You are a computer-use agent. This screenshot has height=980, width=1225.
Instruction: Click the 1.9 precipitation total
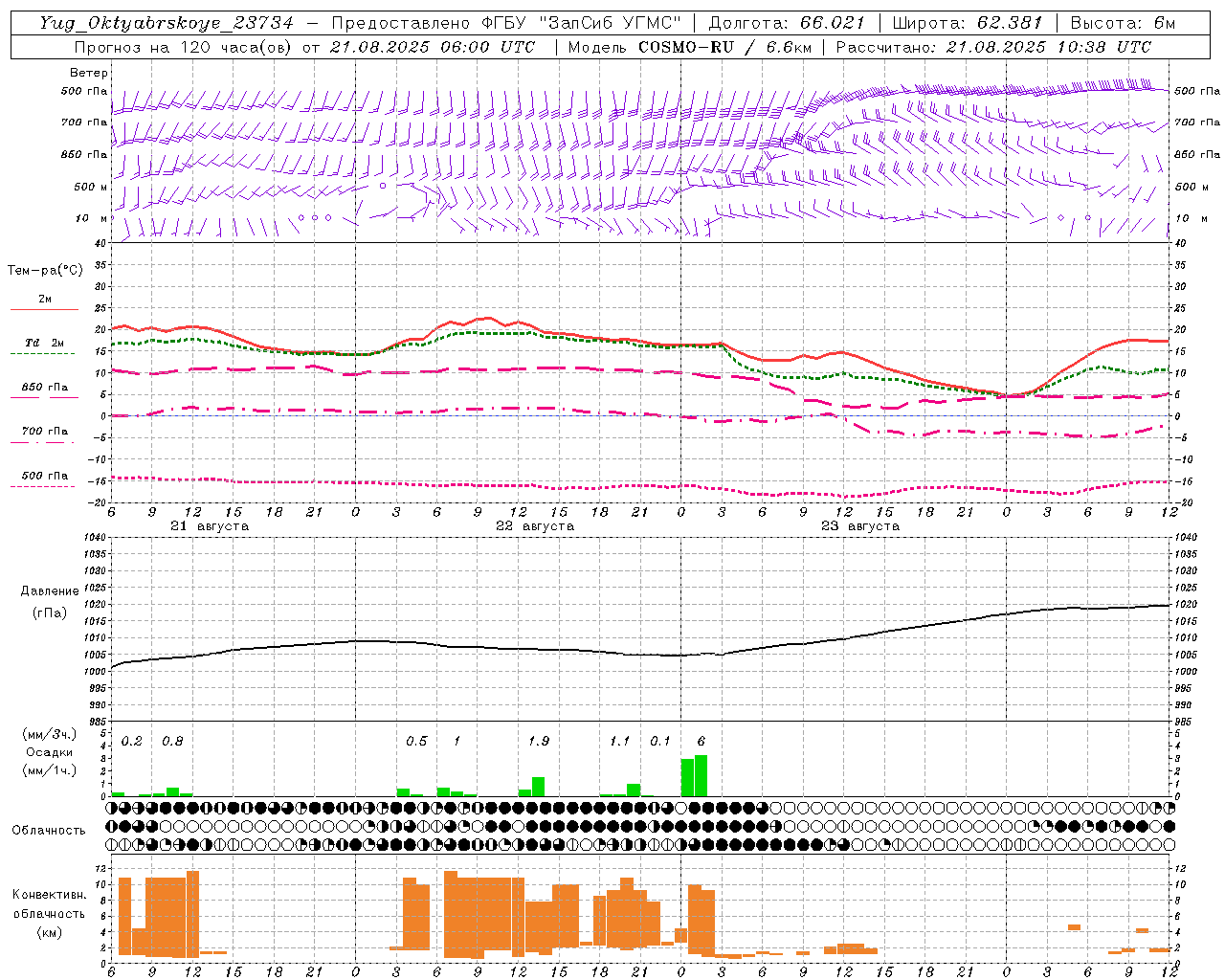point(539,742)
